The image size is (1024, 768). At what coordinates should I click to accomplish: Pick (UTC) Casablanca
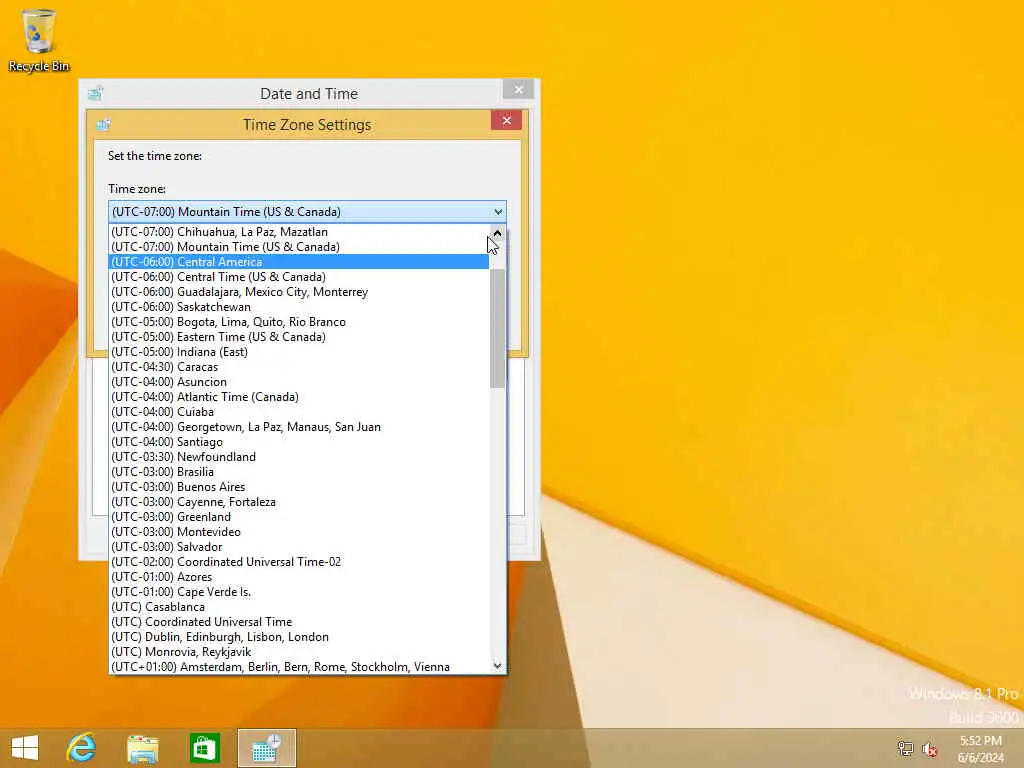tap(299, 607)
